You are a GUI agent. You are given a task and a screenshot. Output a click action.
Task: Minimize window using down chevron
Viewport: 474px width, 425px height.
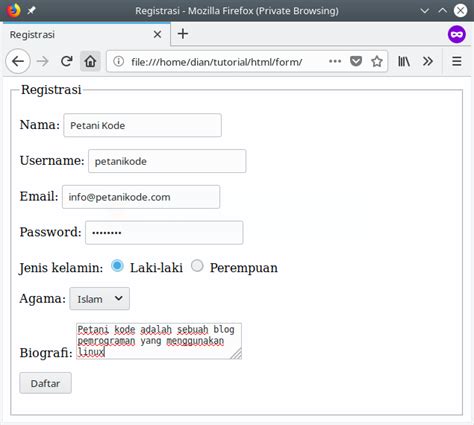[x=425, y=11]
